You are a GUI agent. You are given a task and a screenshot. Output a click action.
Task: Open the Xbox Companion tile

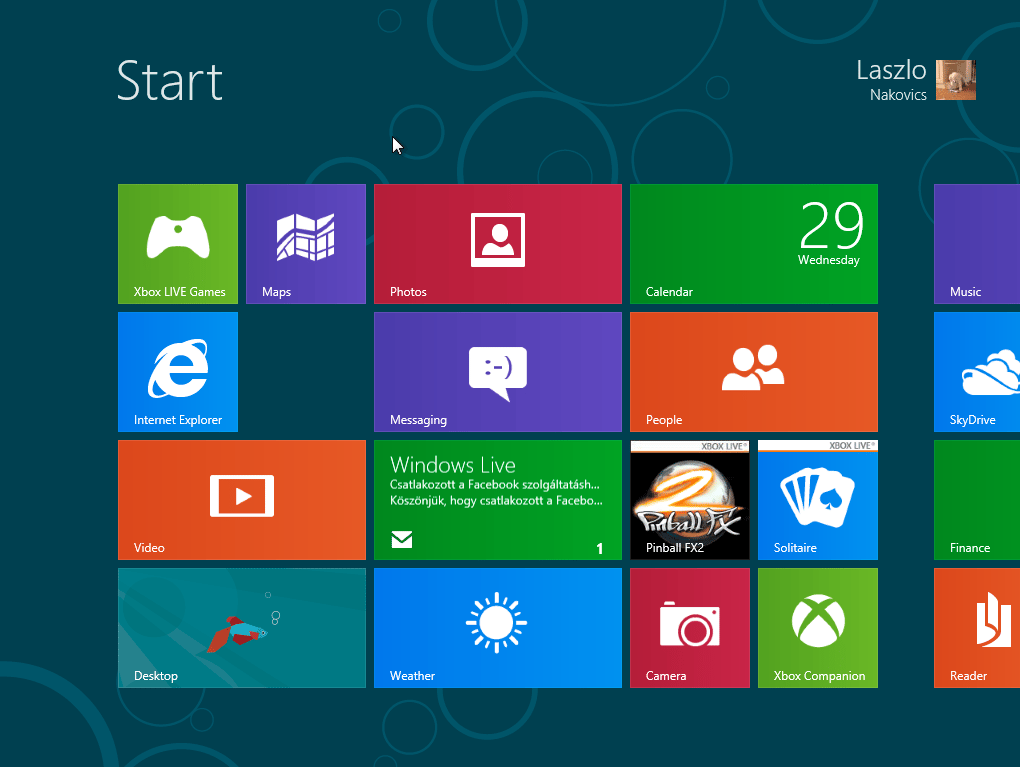818,628
